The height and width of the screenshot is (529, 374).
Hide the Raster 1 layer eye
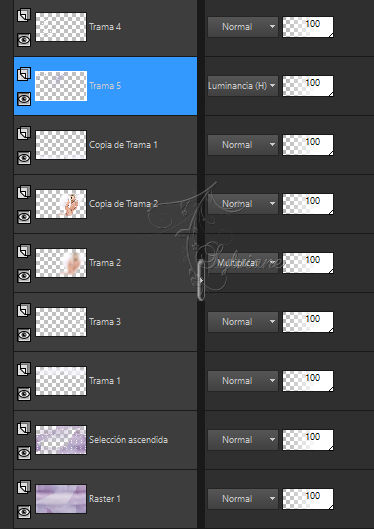tap(24, 512)
